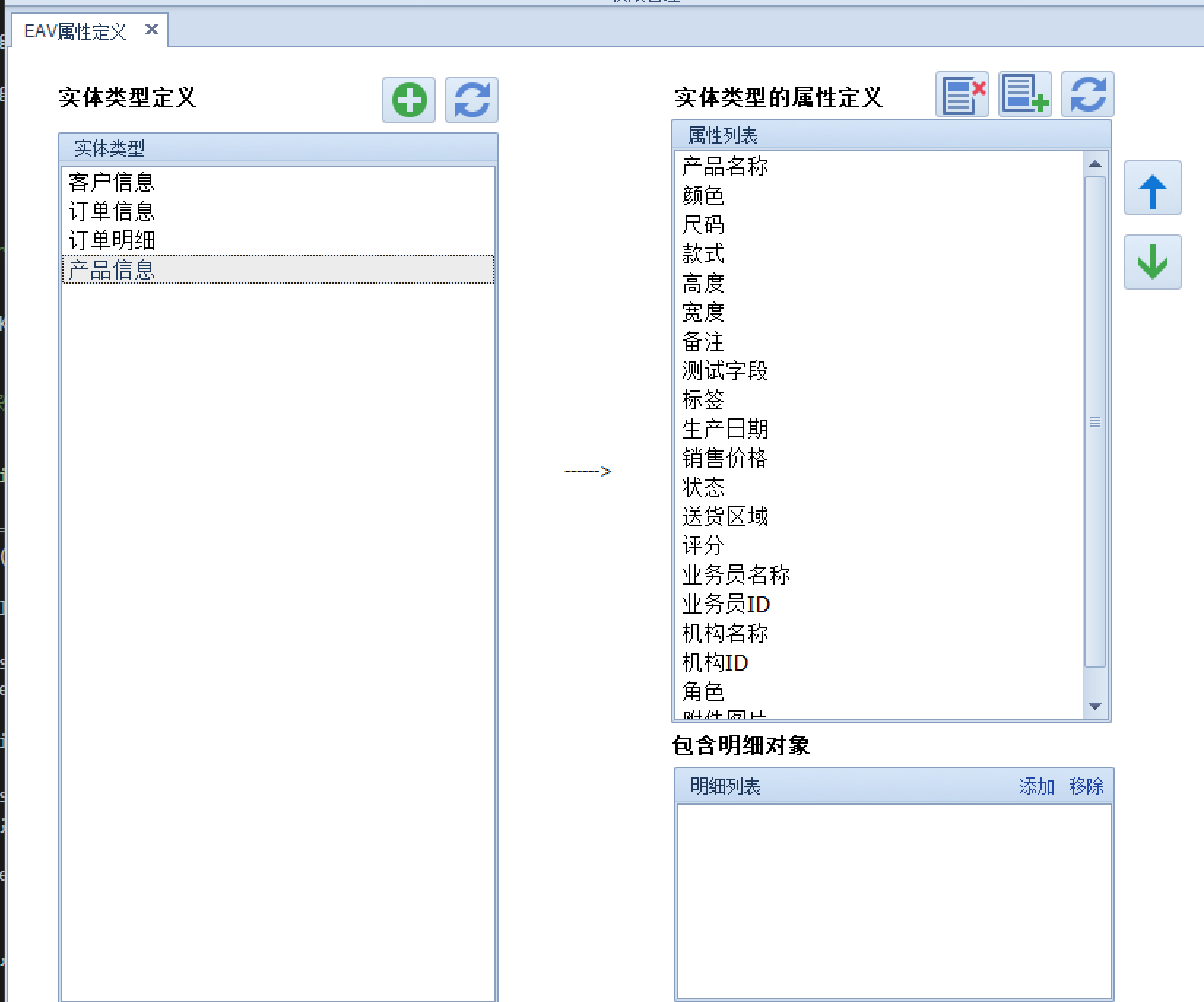
Task: Click the 实体类型 column header
Action: coord(278,148)
